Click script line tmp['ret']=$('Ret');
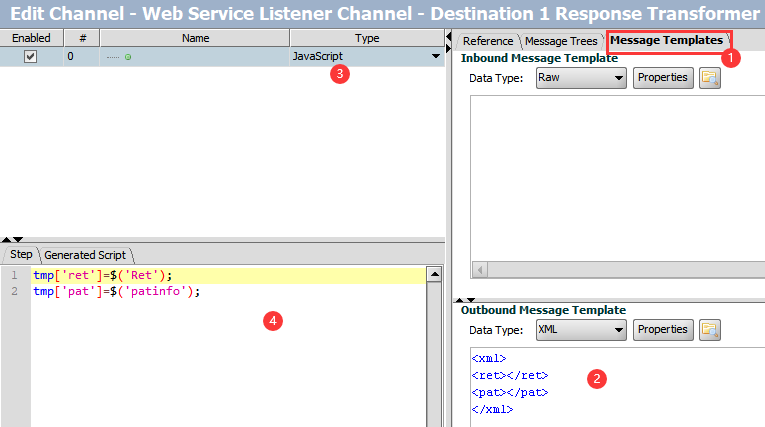 pyautogui.click(x=102, y=276)
